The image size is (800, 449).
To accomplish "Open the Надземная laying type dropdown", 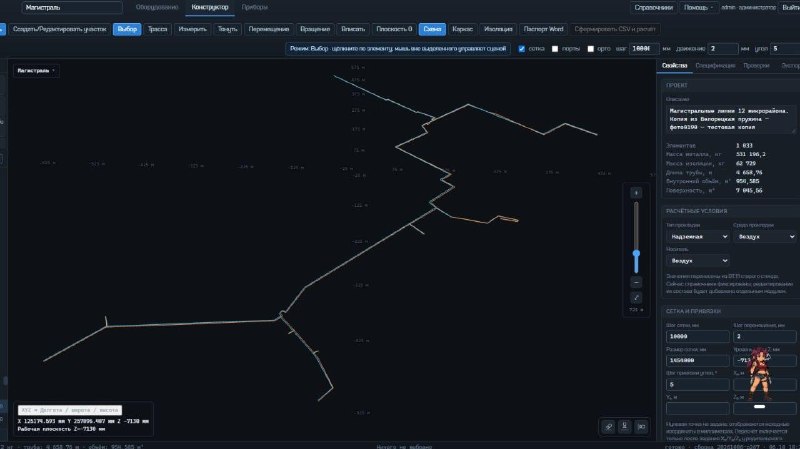I will tap(697, 237).
